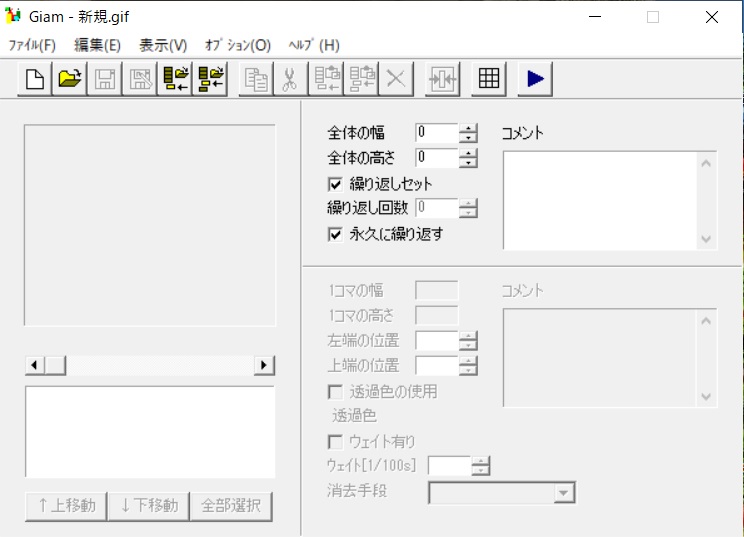Image resolution: width=744 pixels, height=537 pixels.
Task: Click the greyed-out delete X icon
Action: click(x=396, y=79)
